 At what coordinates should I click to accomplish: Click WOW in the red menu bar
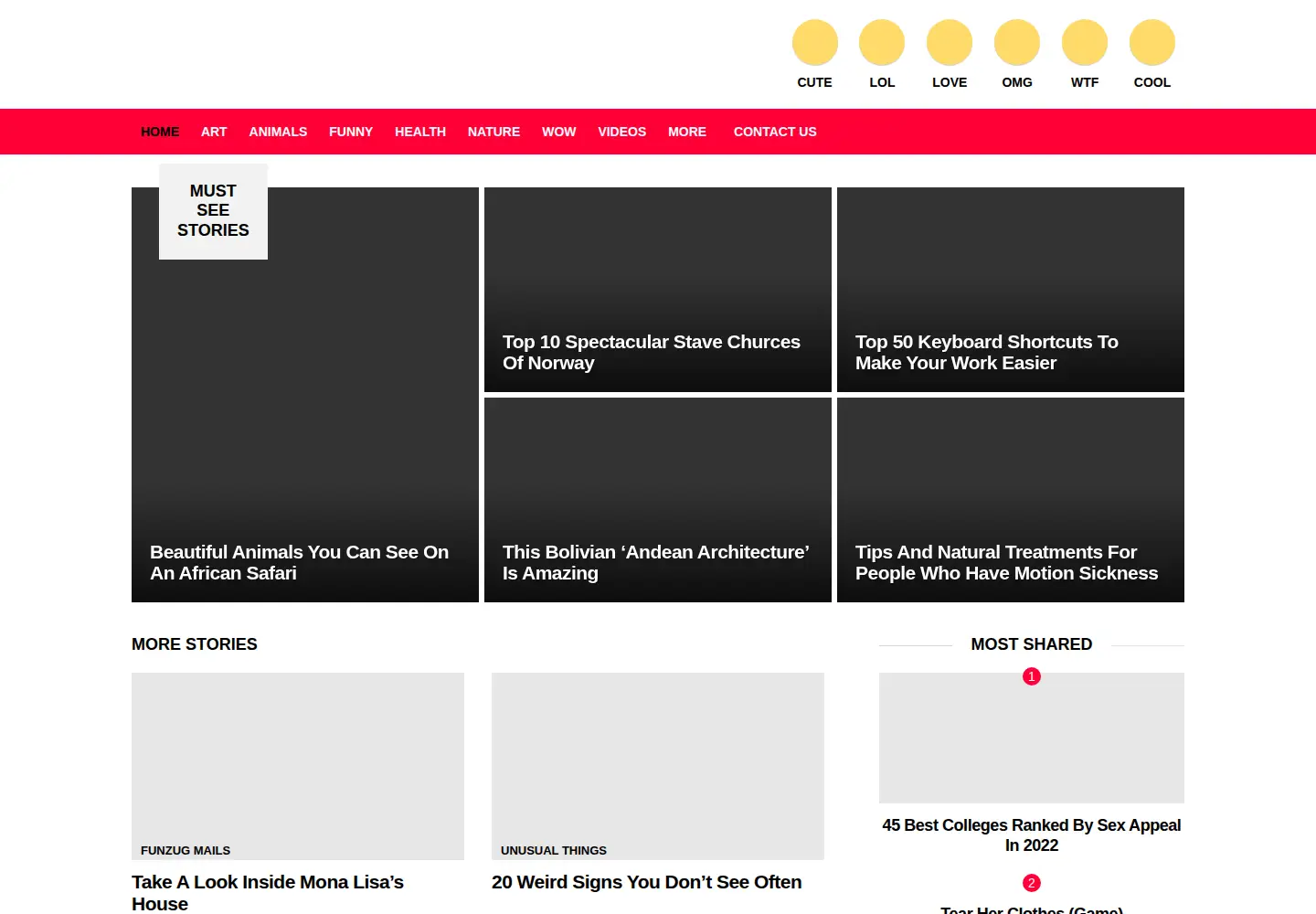pos(559,132)
